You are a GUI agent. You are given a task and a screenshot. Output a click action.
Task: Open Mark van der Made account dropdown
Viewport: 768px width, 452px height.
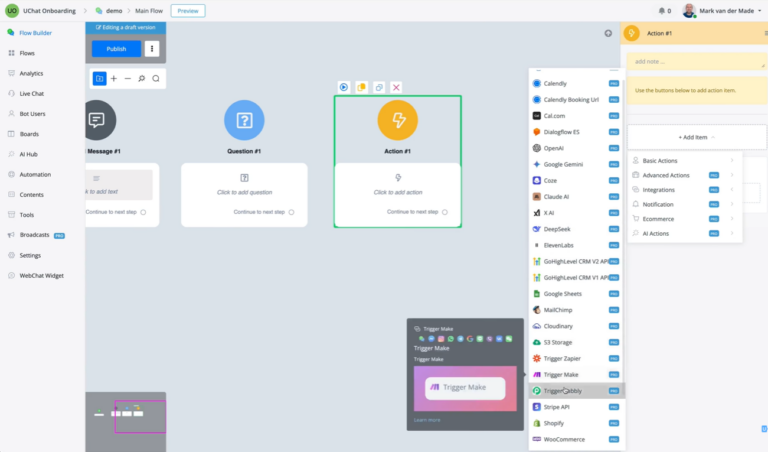pos(722,11)
